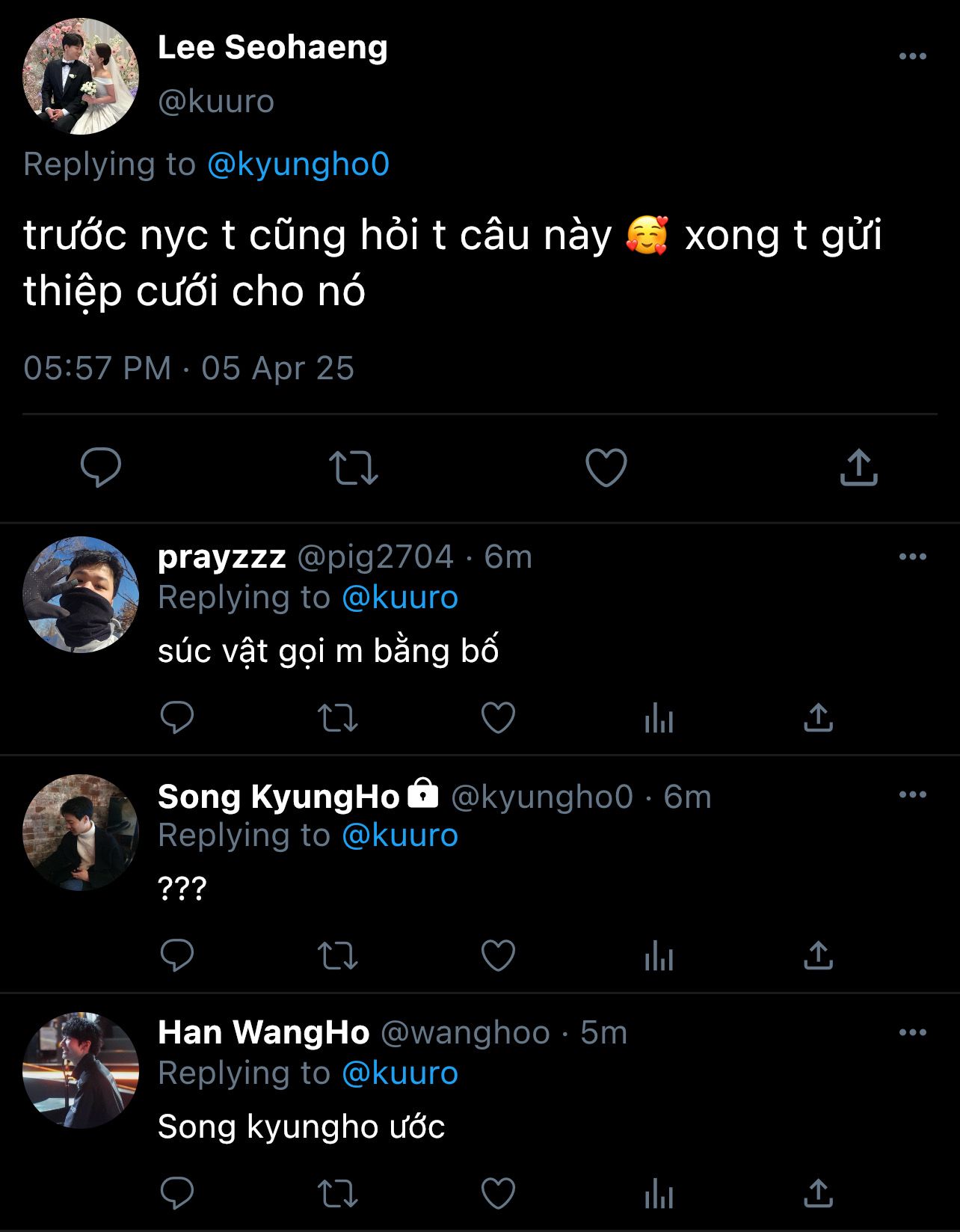Open more options on Han WangHo's reply
This screenshot has width=960, height=1232.
pyautogui.click(x=912, y=1032)
